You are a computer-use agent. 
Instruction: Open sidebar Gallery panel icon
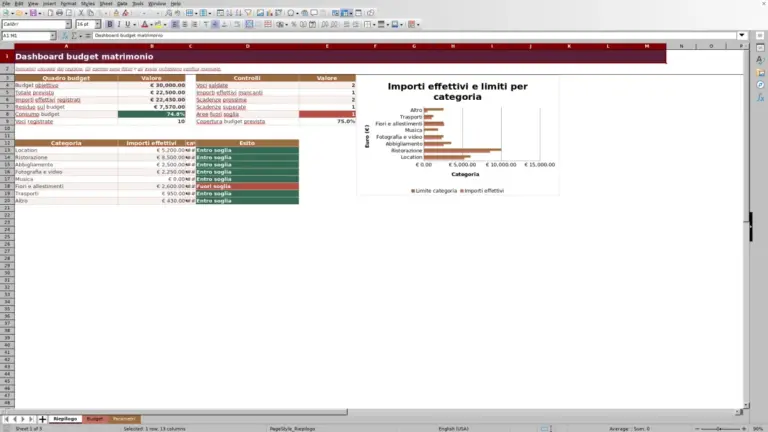point(760,72)
